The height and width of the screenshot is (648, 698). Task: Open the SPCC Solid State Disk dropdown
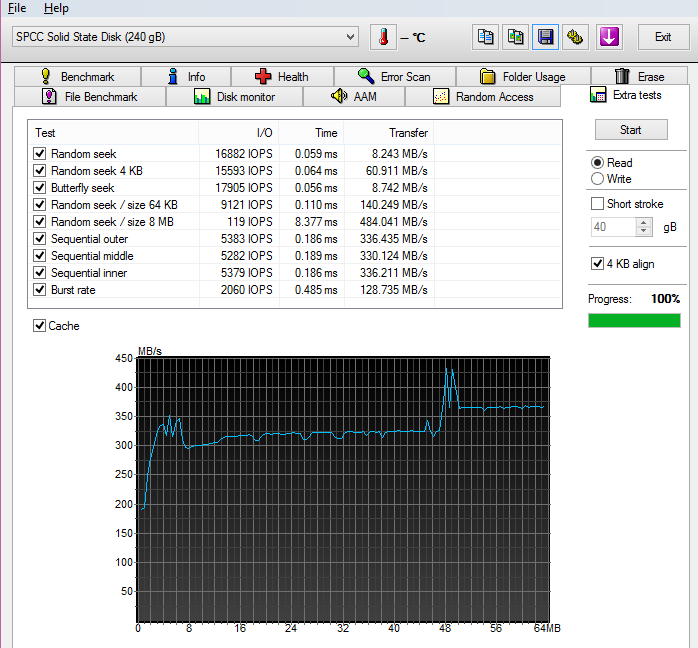(186, 36)
